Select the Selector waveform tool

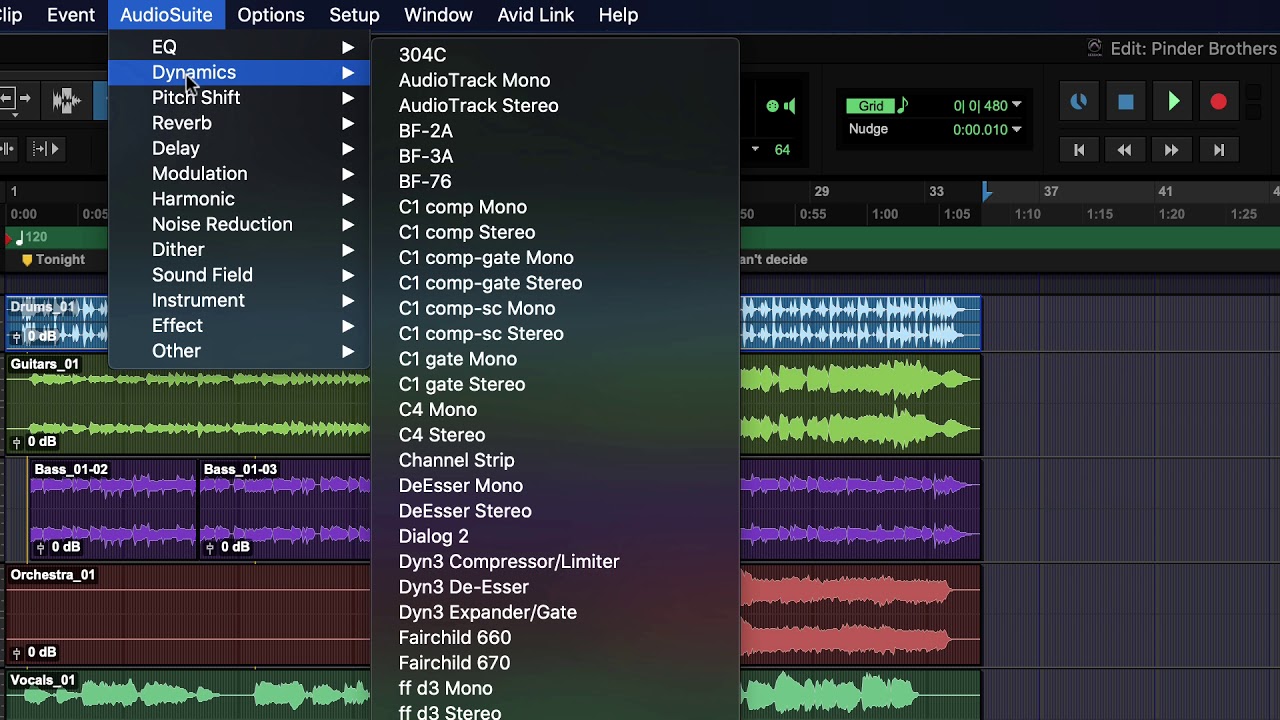66,100
